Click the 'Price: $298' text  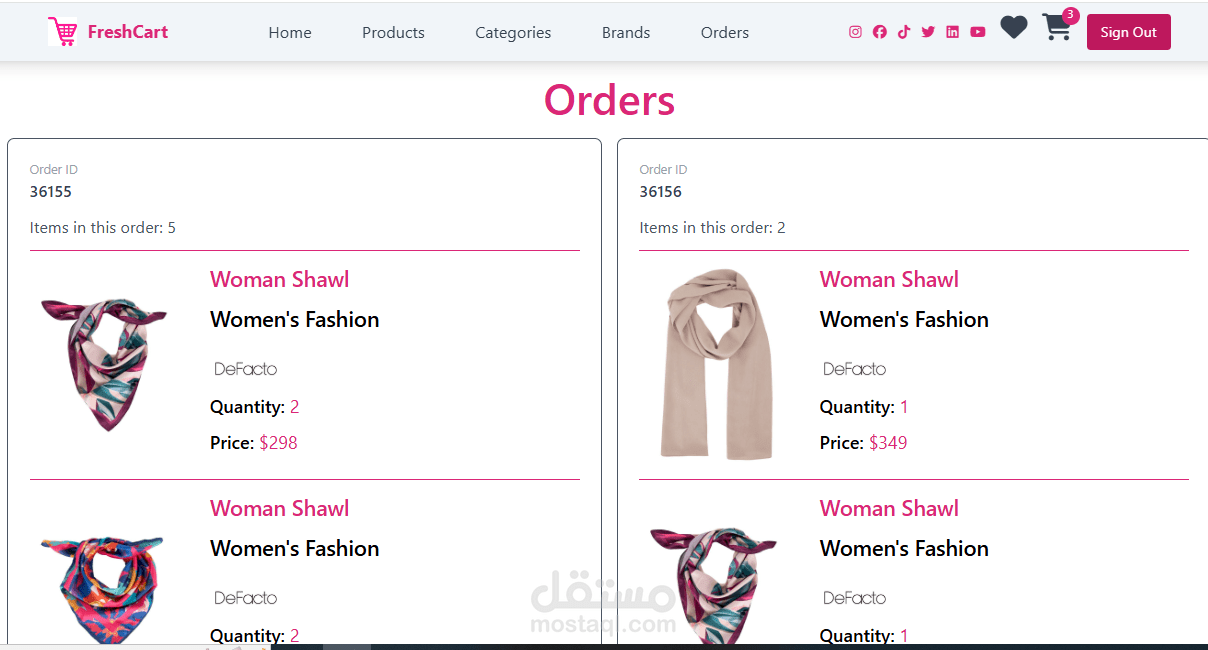pyautogui.click(x=254, y=443)
